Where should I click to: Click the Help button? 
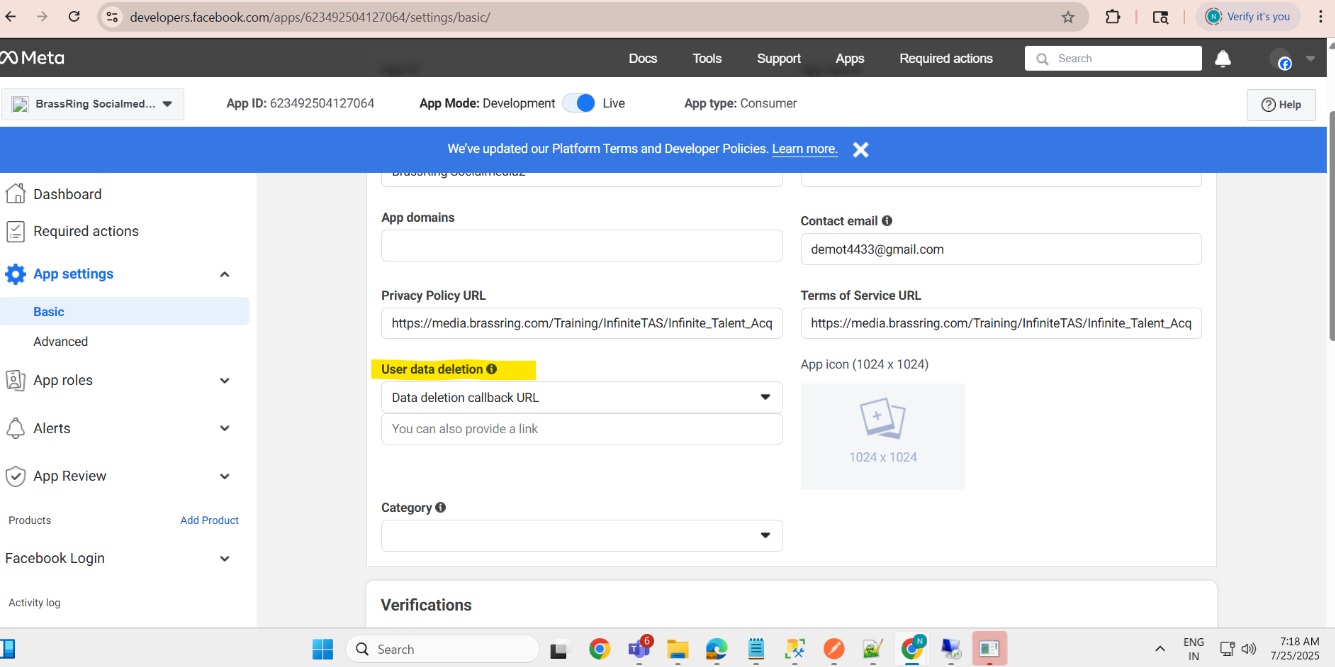point(1281,104)
